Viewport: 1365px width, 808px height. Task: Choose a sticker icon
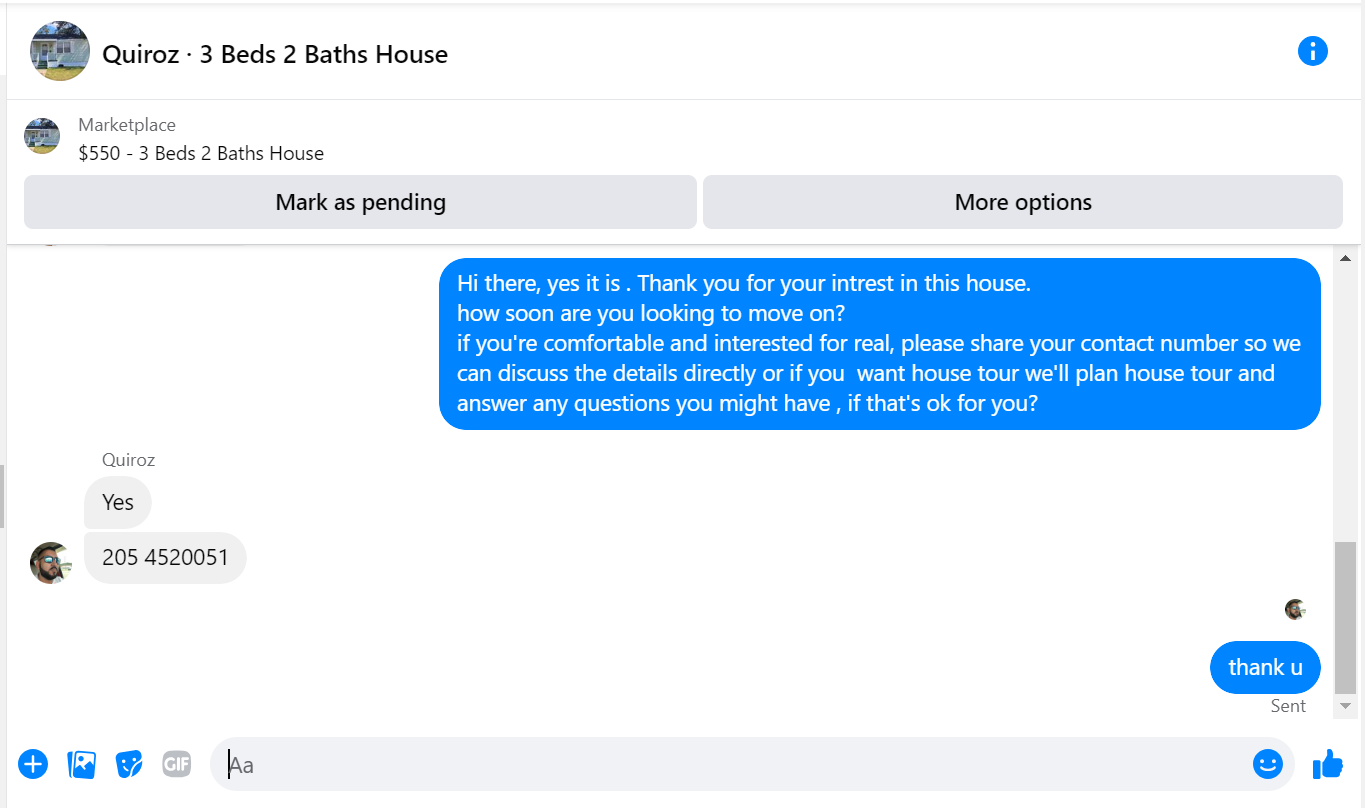[x=129, y=764]
